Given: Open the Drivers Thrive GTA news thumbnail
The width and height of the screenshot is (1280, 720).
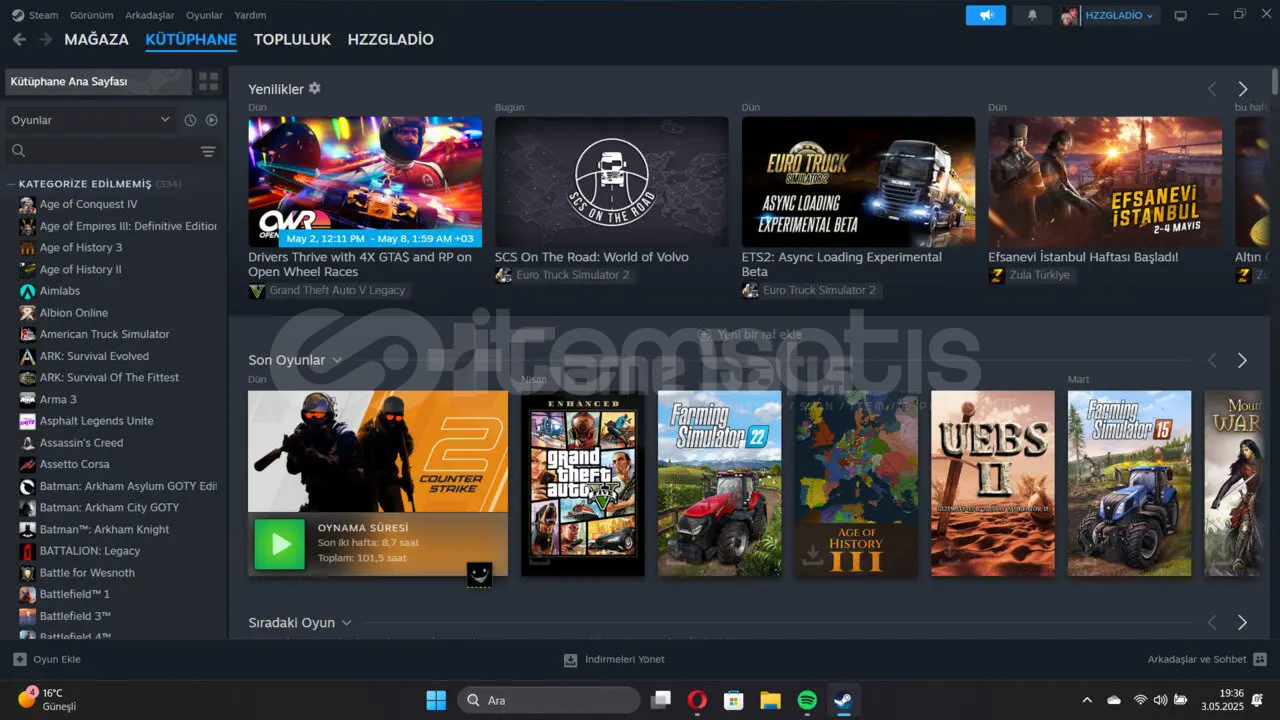Looking at the screenshot, I should tap(365, 182).
